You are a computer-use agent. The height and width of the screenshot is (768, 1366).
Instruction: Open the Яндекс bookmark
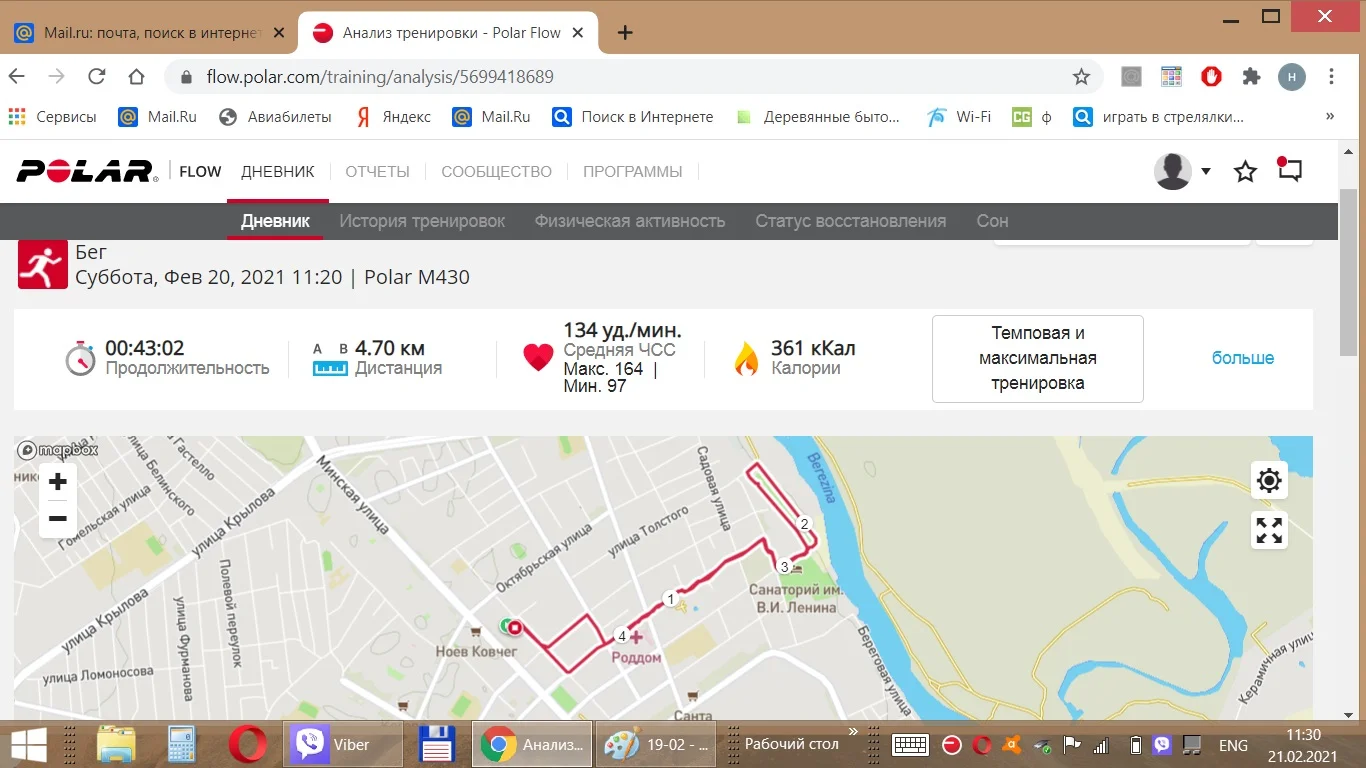393,117
